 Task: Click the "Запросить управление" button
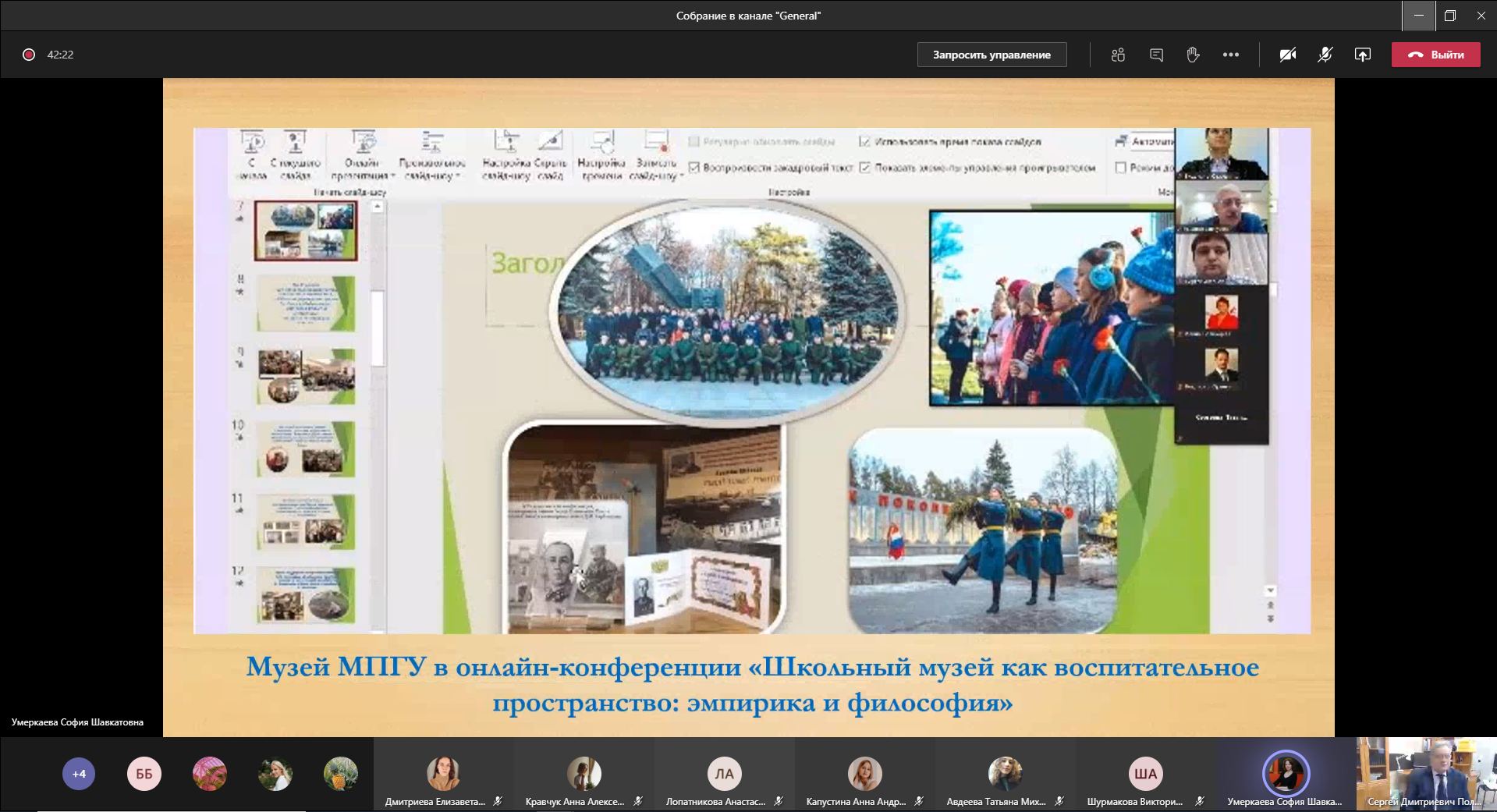(x=991, y=55)
